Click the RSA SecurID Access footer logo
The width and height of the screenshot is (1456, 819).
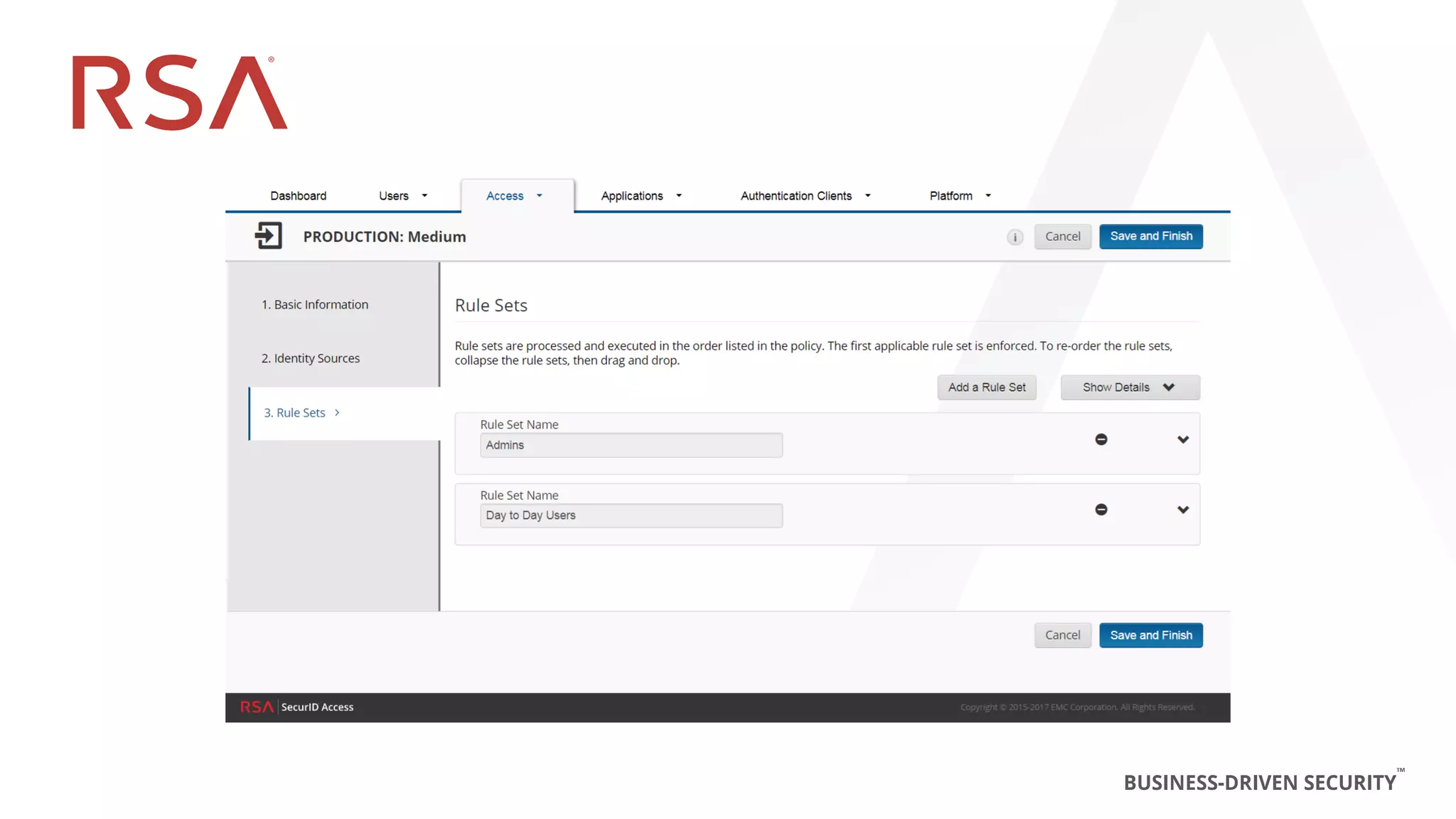(297, 707)
